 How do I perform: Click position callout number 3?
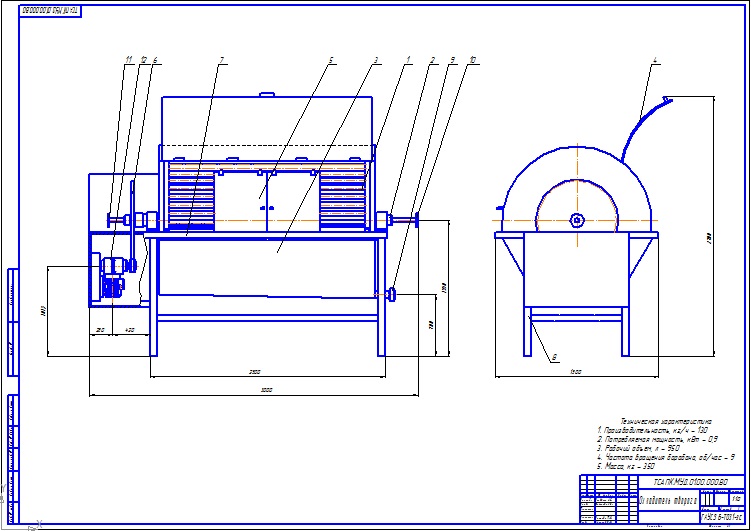[x=376, y=60]
